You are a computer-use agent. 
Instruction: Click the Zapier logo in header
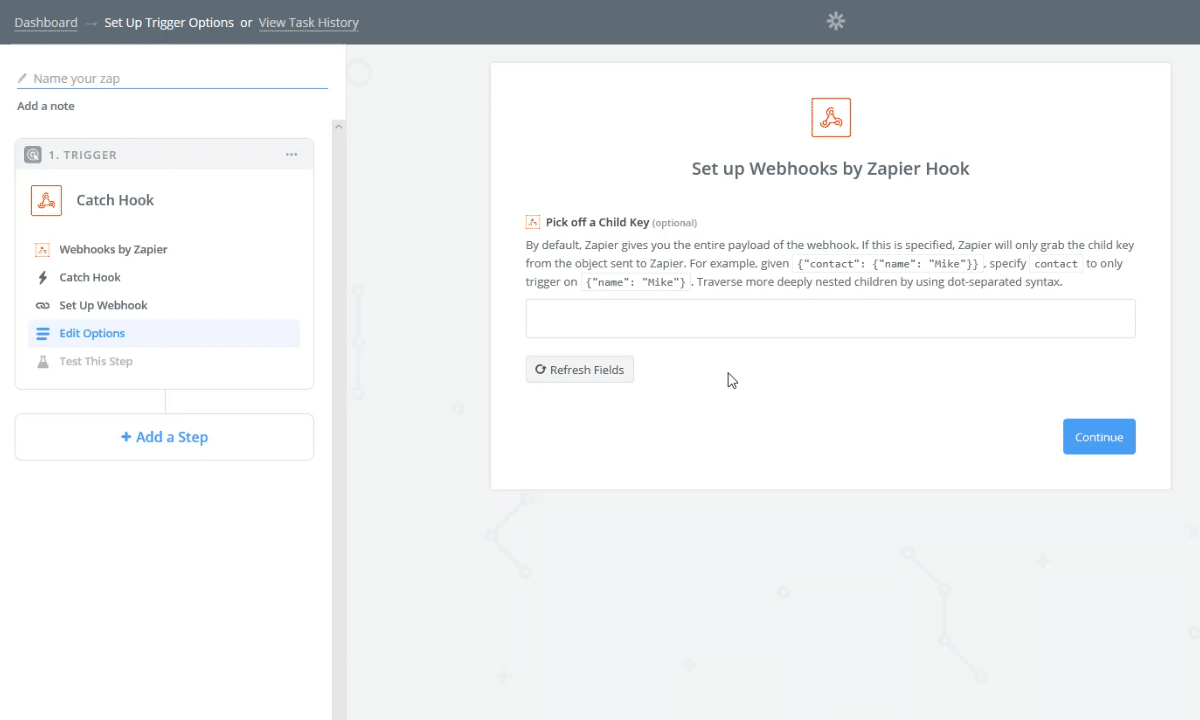coord(836,21)
